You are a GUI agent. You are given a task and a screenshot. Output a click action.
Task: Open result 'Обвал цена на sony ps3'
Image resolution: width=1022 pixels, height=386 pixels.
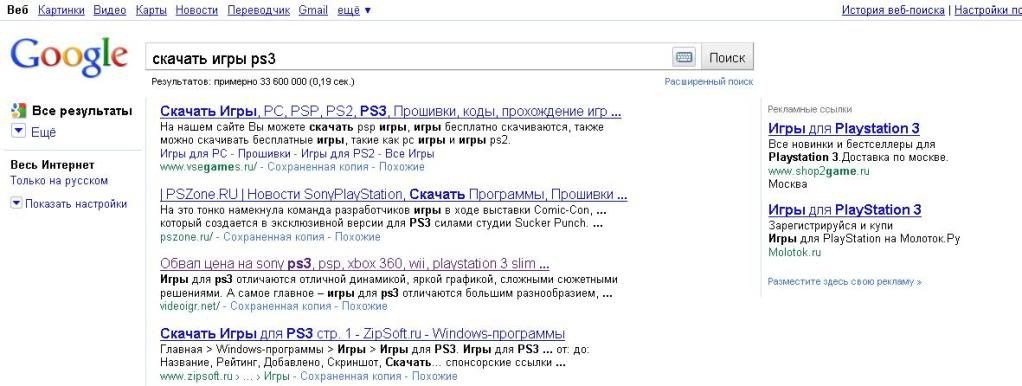click(355, 264)
